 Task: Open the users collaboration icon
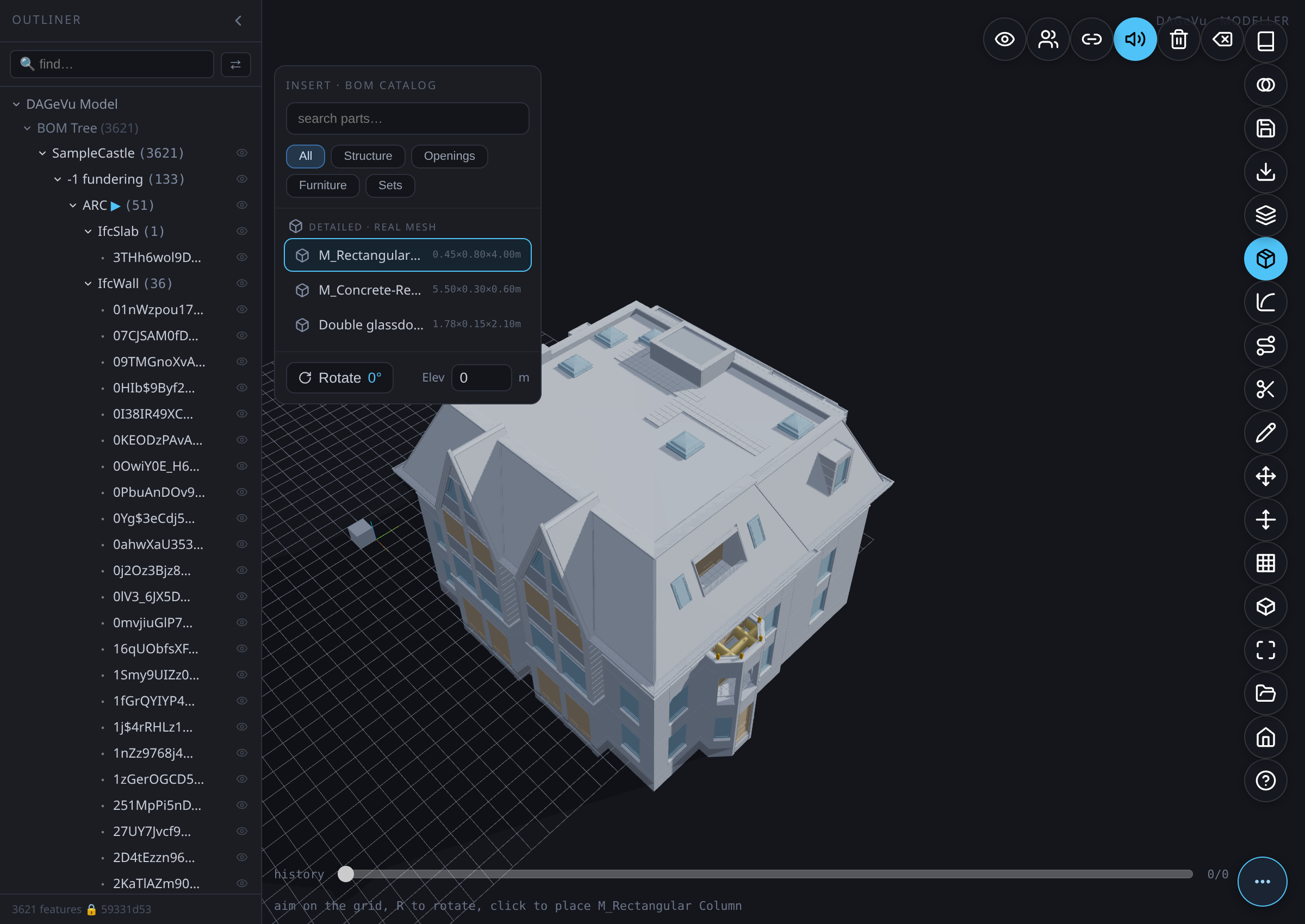(x=1048, y=39)
